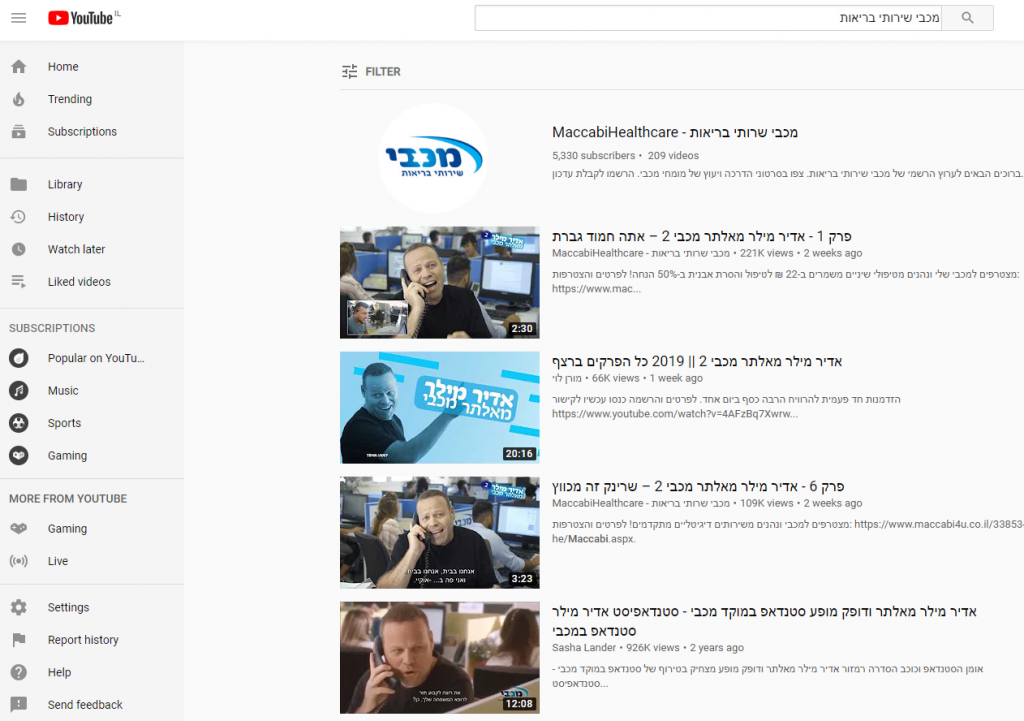Viewport: 1024px width, 721px height.
Task: Play the 20:16 video thumbnail
Action: [x=440, y=408]
